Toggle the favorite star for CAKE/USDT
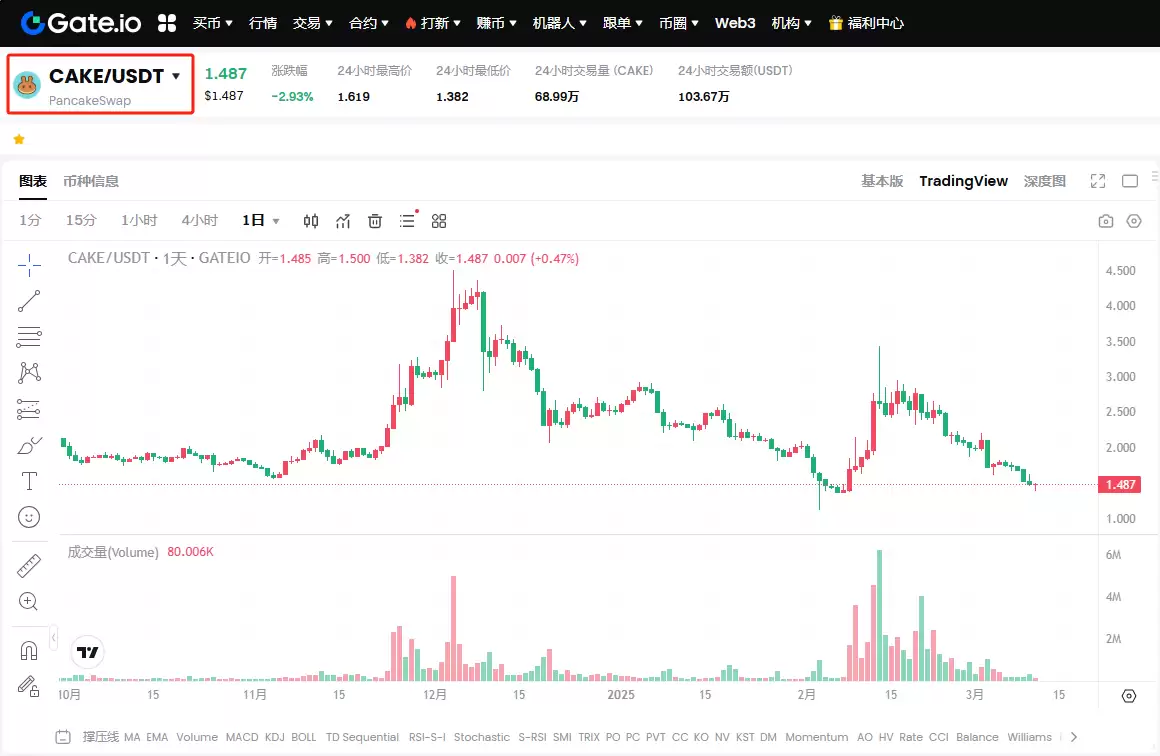 18,139
